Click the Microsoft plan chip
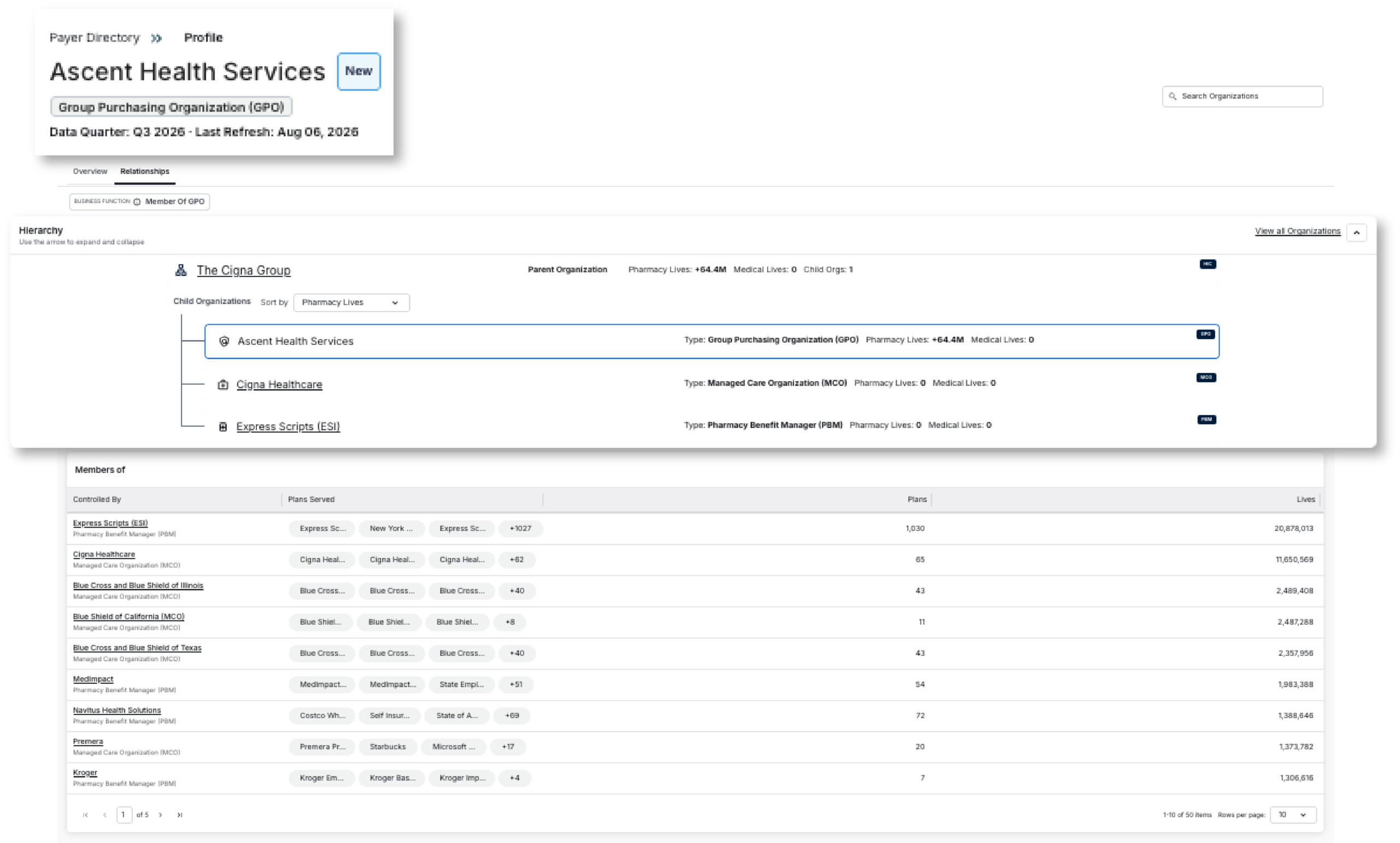 coord(453,747)
